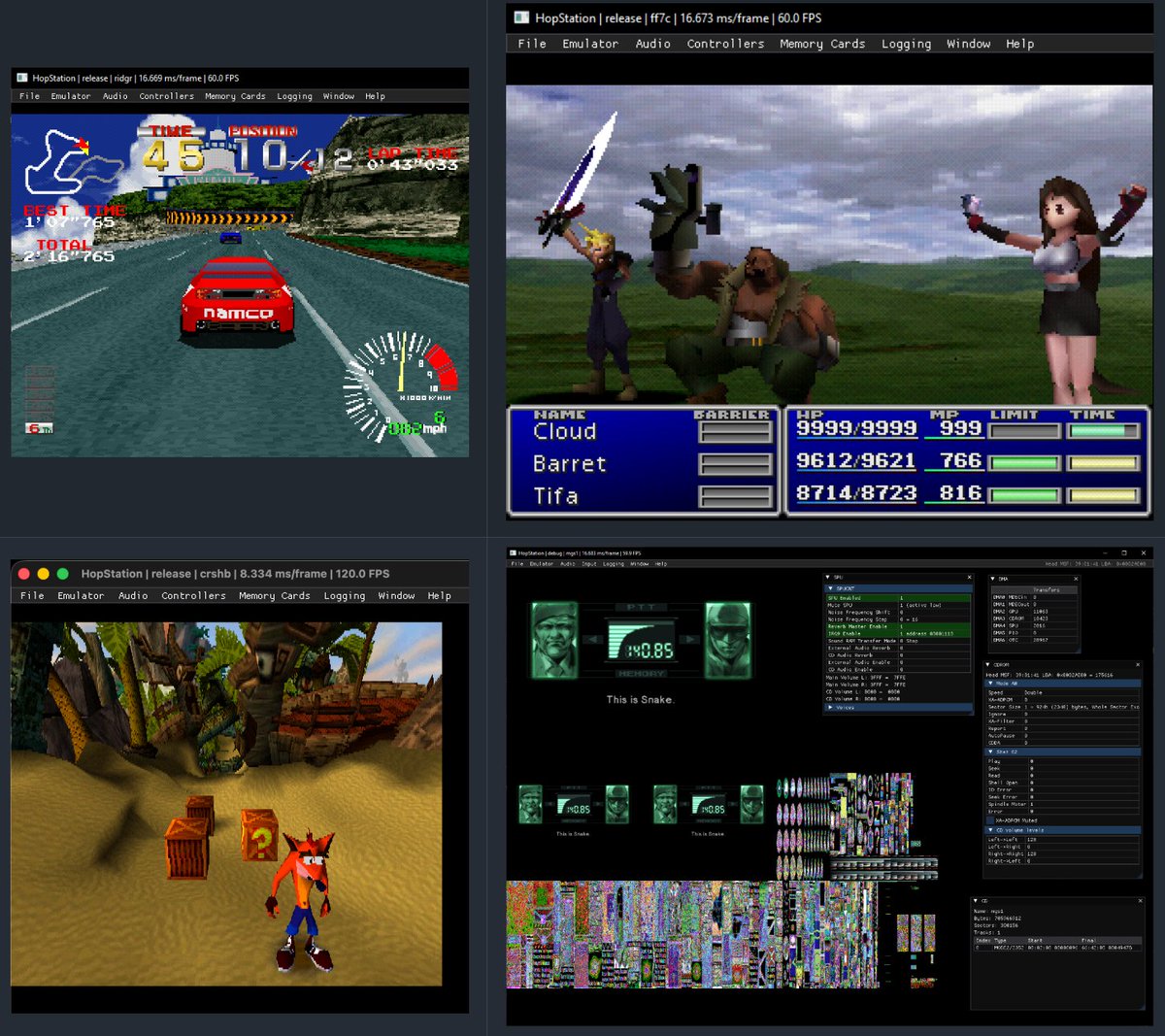Open File menu in crshb window

click(32, 596)
